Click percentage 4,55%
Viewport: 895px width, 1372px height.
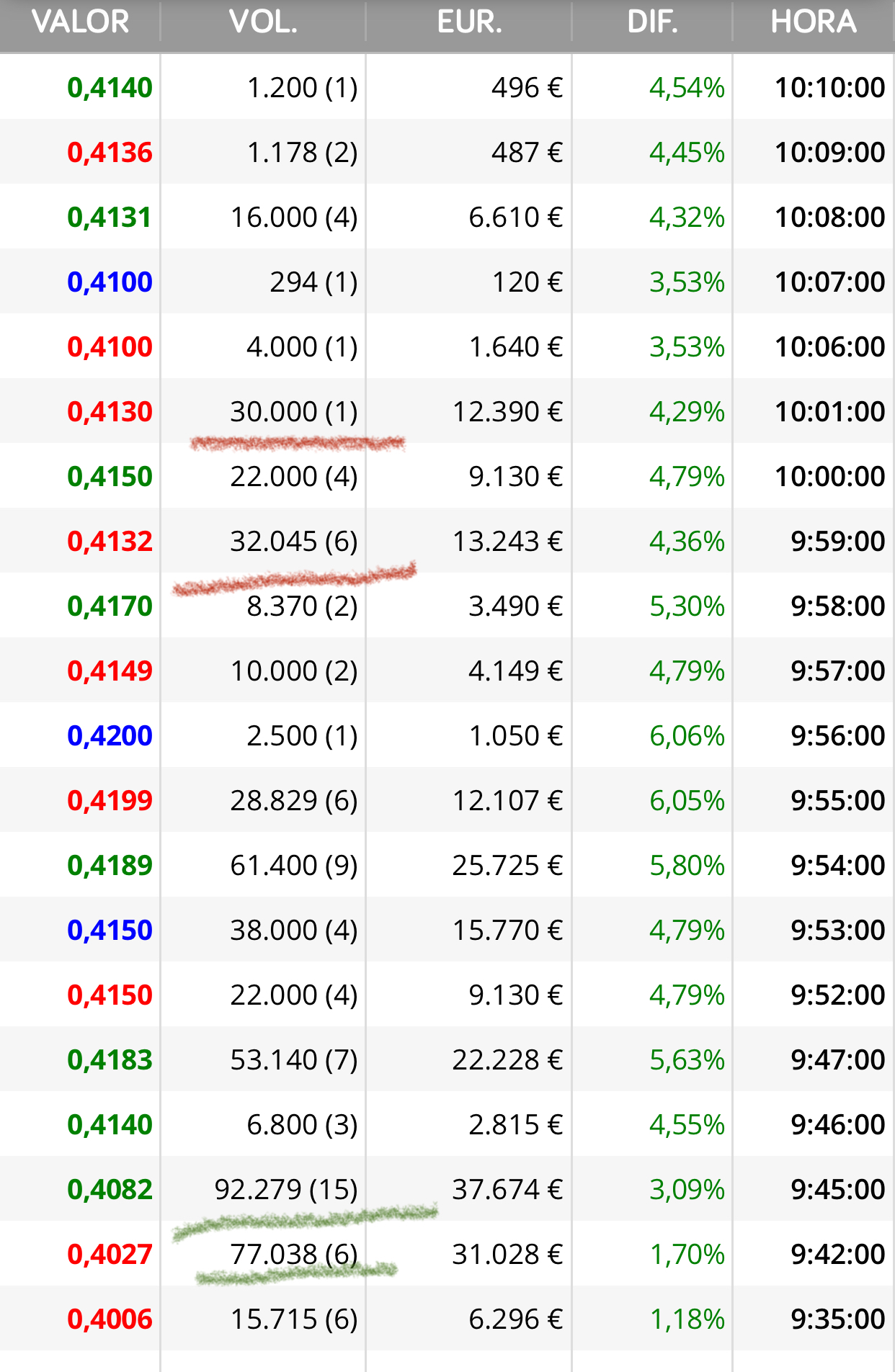click(687, 1125)
